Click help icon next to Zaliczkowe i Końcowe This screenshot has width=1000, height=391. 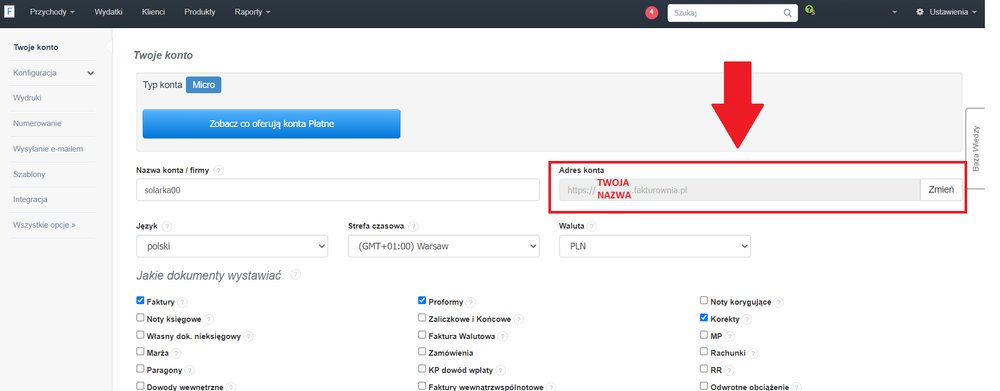click(x=519, y=319)
